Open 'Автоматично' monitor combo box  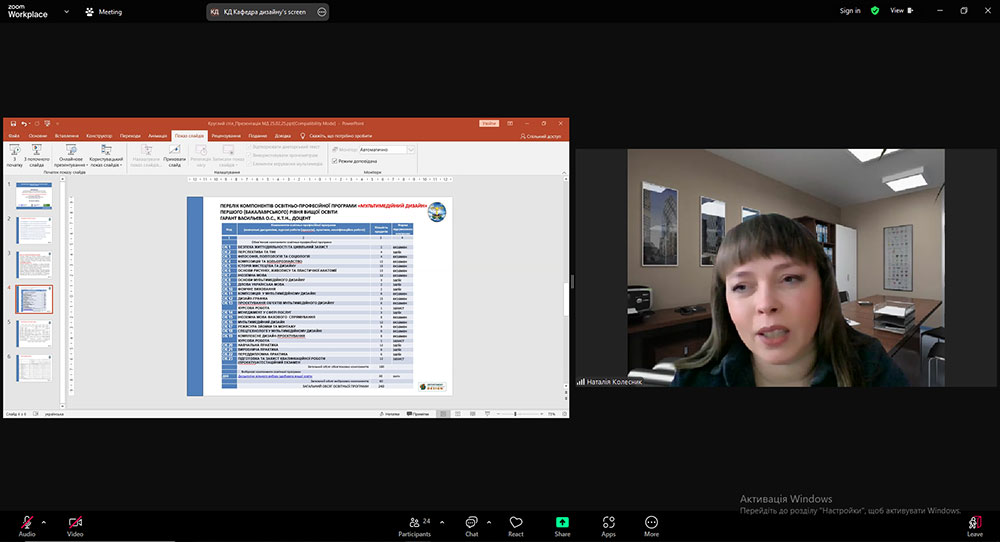[386, 150]
